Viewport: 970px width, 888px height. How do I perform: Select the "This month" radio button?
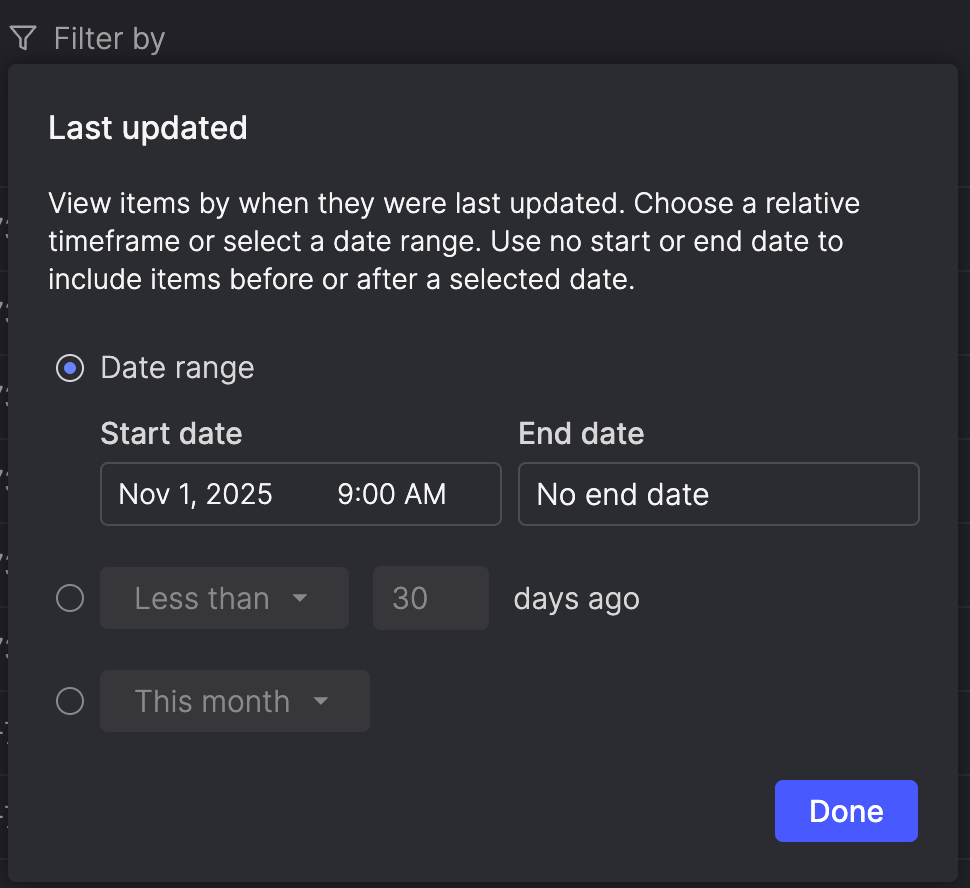(x=70, y=702)
